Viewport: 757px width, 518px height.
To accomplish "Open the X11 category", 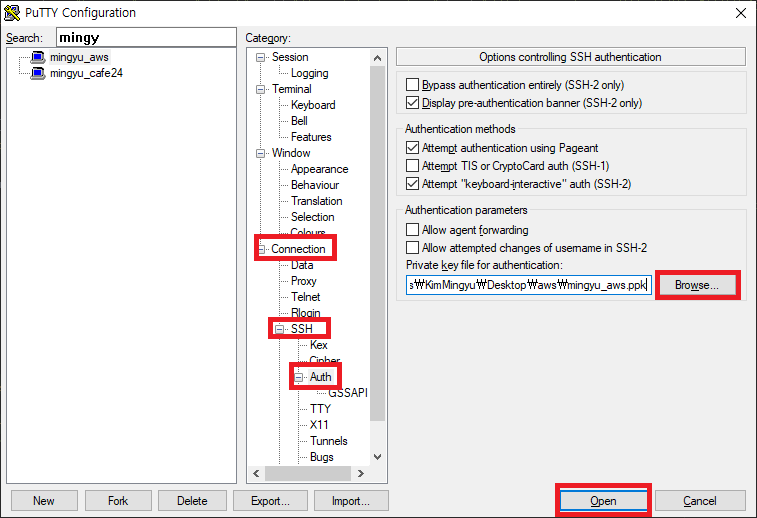I will [319, 425].
